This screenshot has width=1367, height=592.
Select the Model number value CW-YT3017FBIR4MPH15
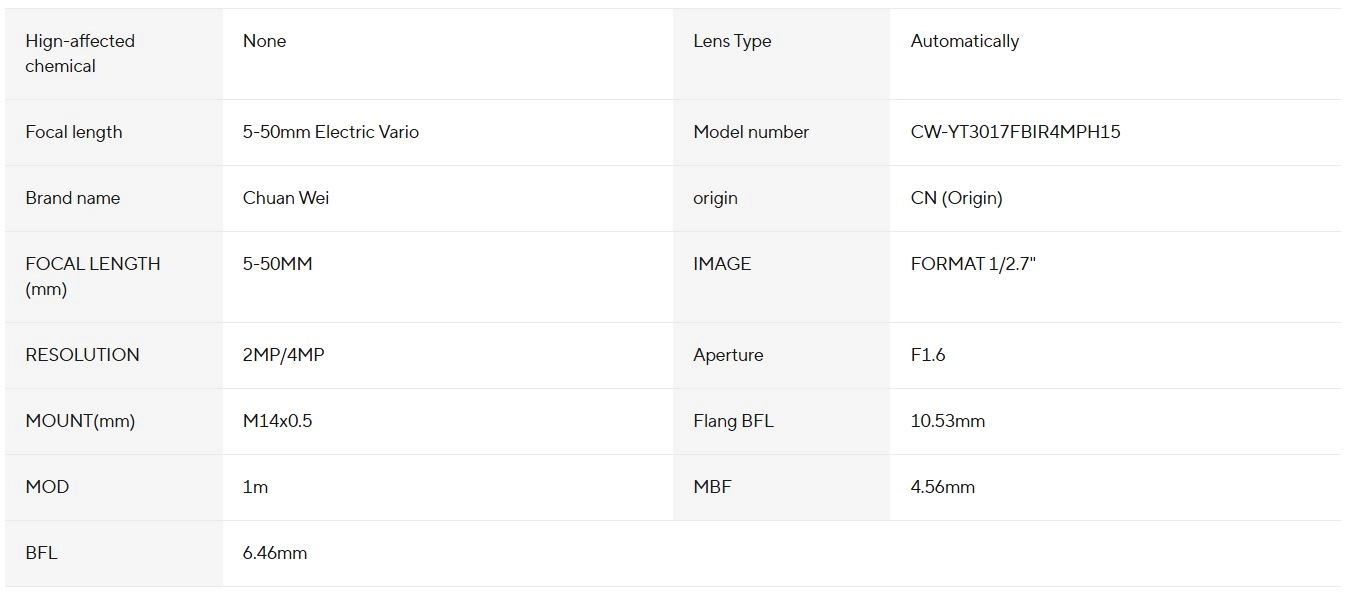pyautogui.click(x=1015, y=132)
